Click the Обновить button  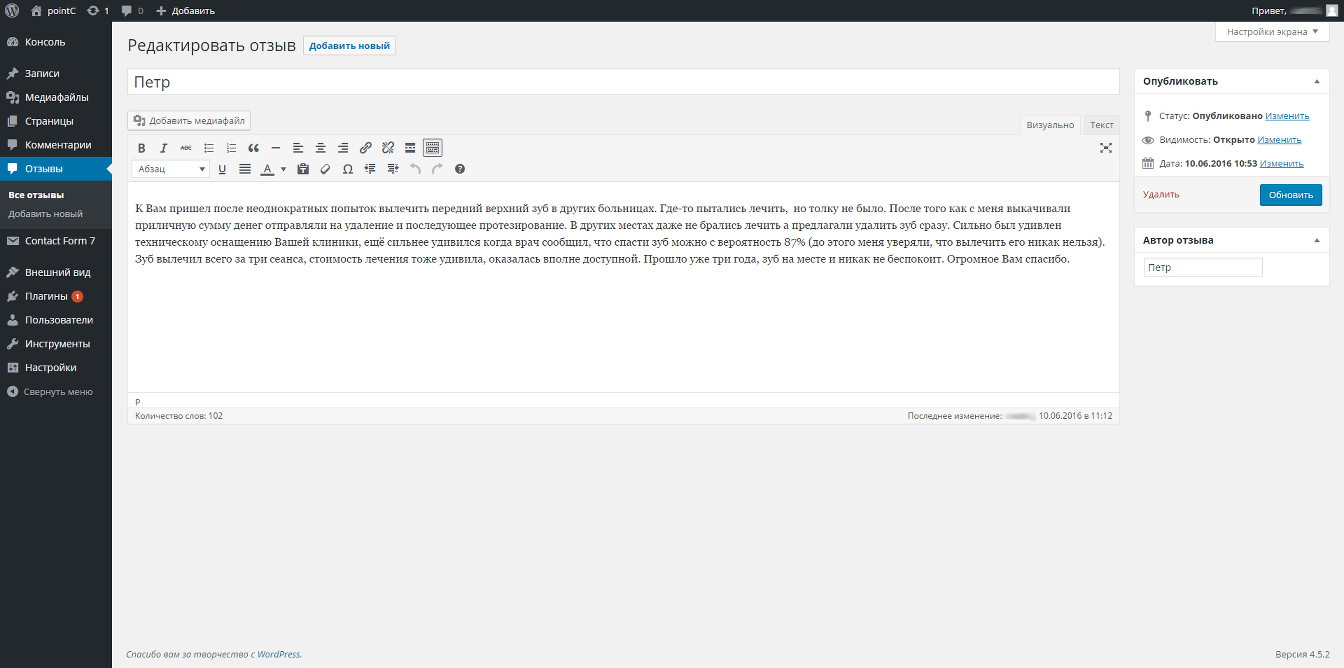pyautogui.click(x=1290, y=195)
